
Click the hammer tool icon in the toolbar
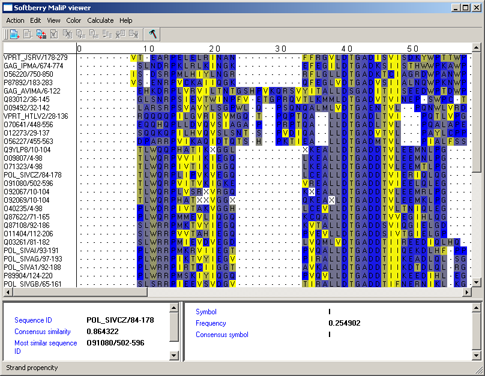pos(153,34)
